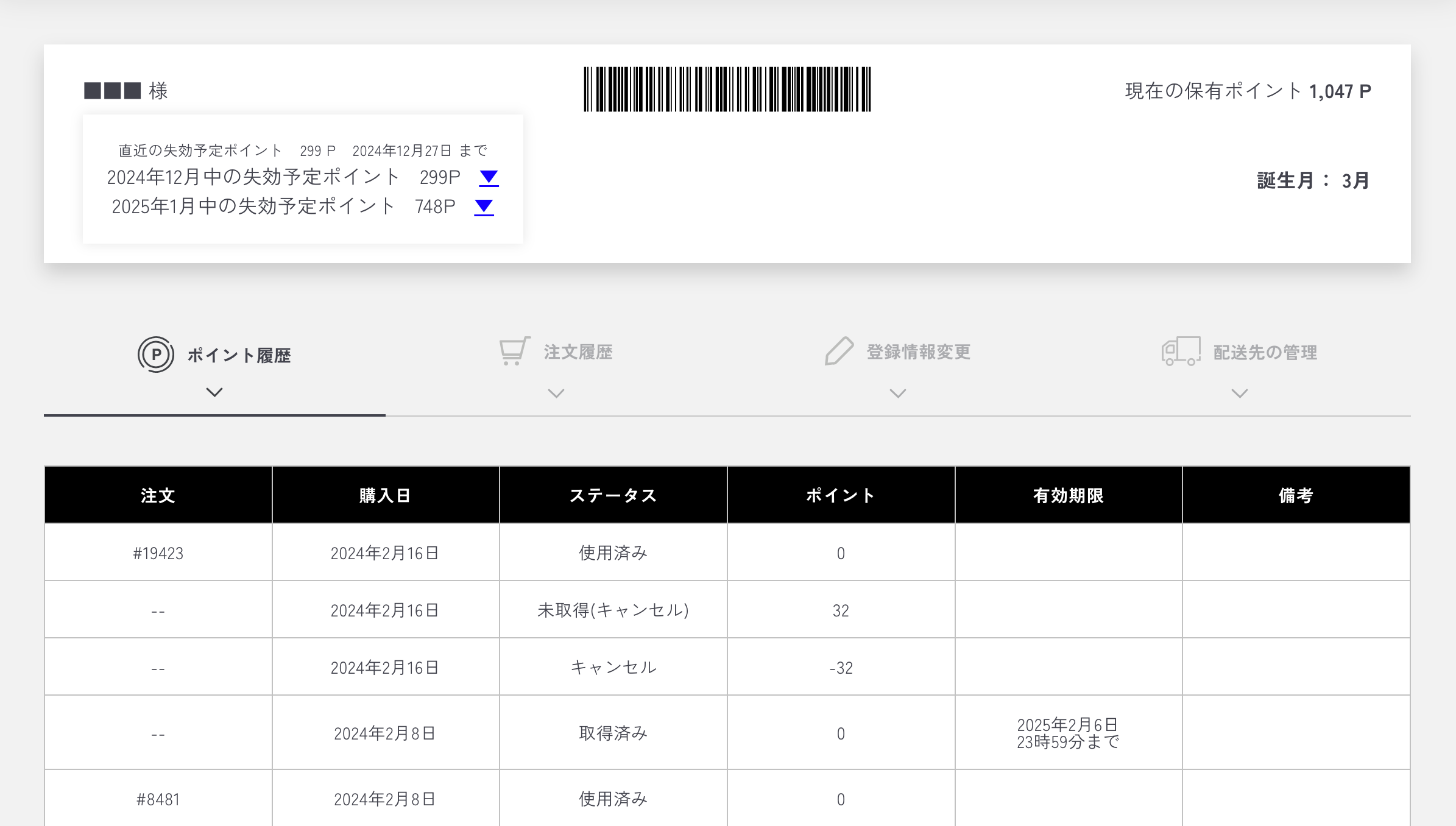
Task: Click the point history circled P icon
Action: coord(156,355)
